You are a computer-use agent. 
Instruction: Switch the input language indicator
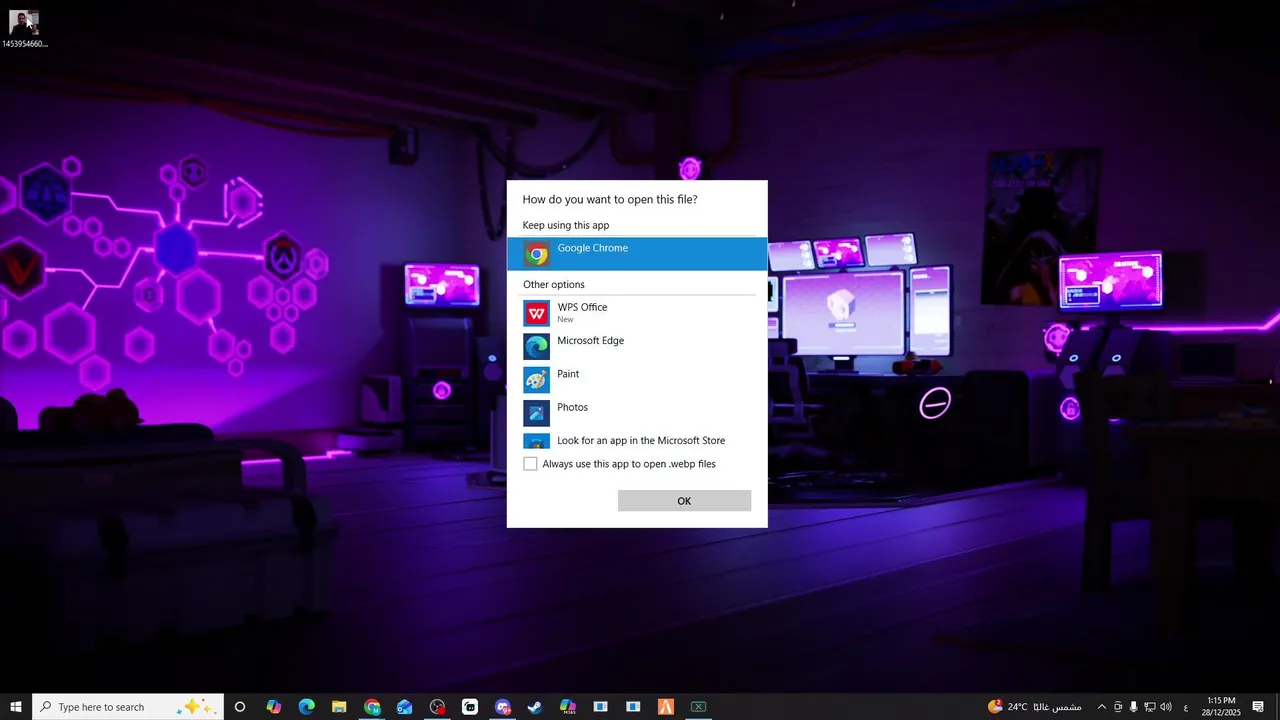coord(1186,707)
